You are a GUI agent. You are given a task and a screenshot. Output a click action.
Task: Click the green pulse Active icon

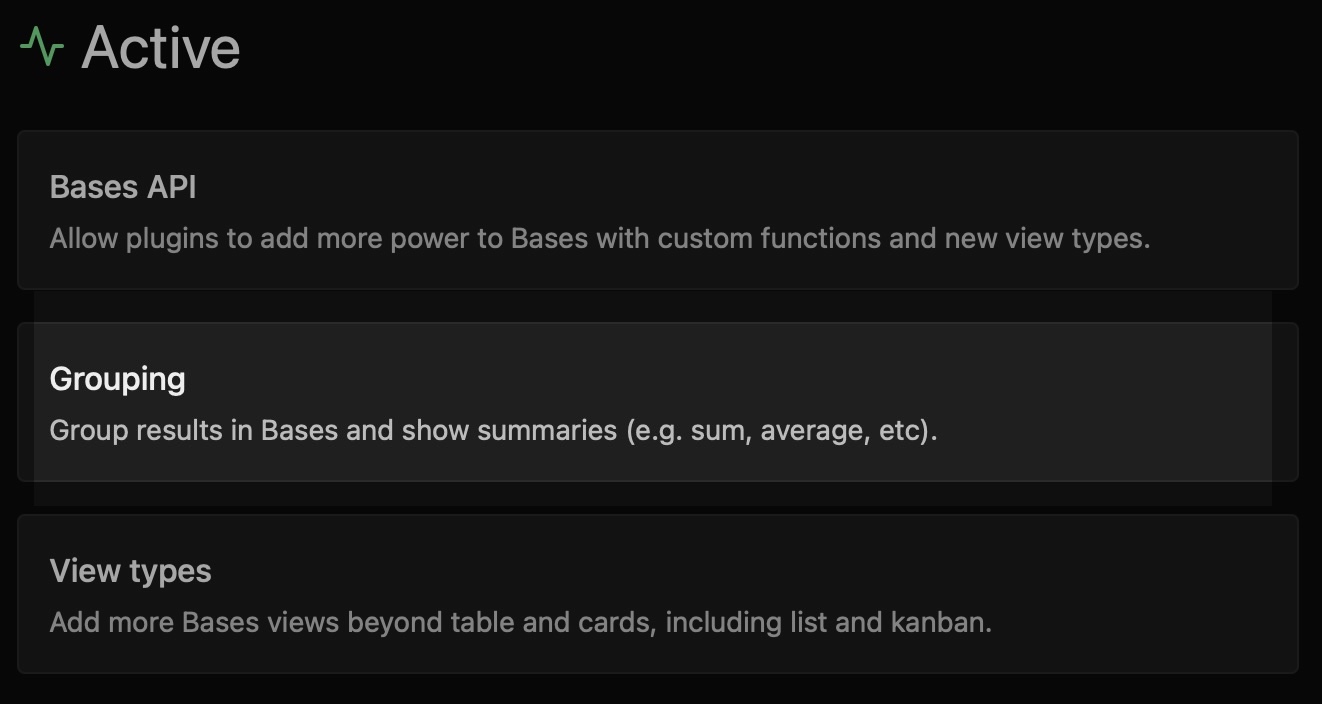[x=42, y=47]
